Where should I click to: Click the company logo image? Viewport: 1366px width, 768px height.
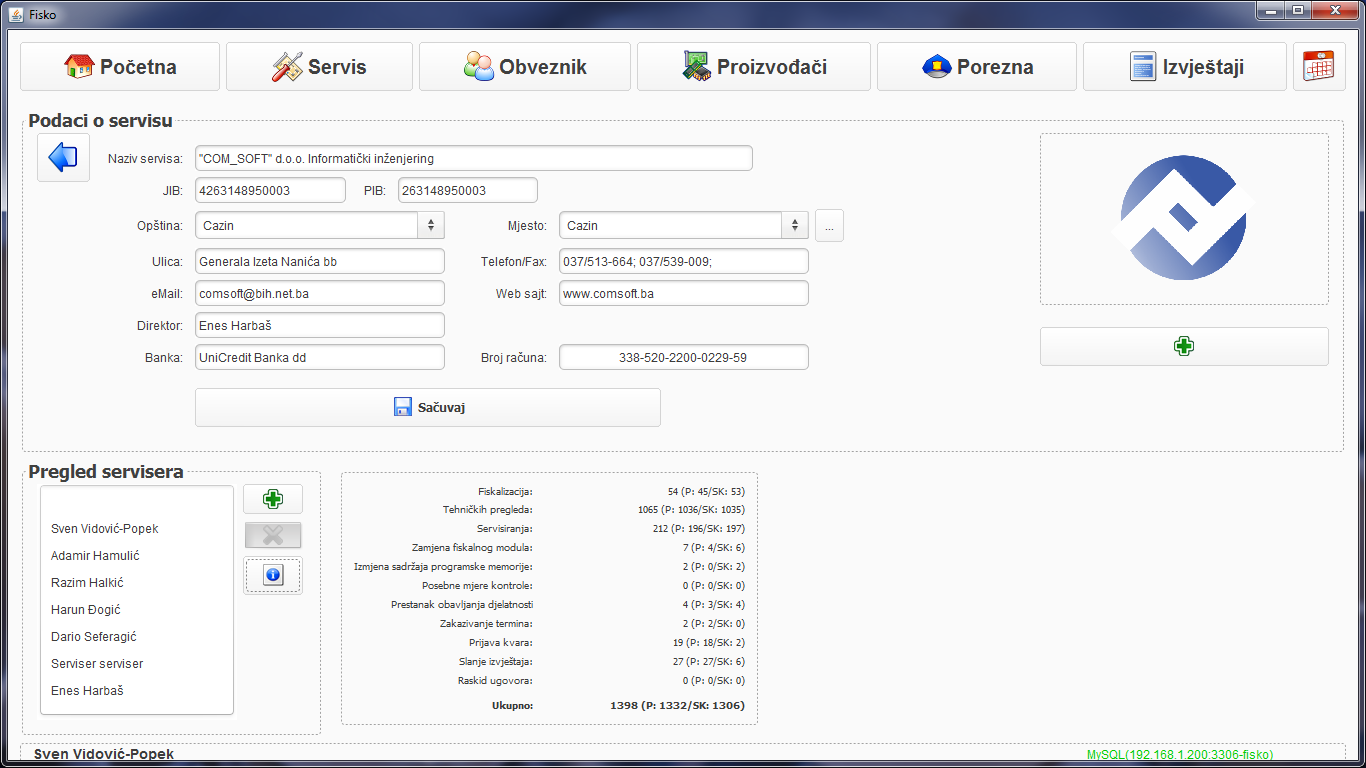[1184, 218]
